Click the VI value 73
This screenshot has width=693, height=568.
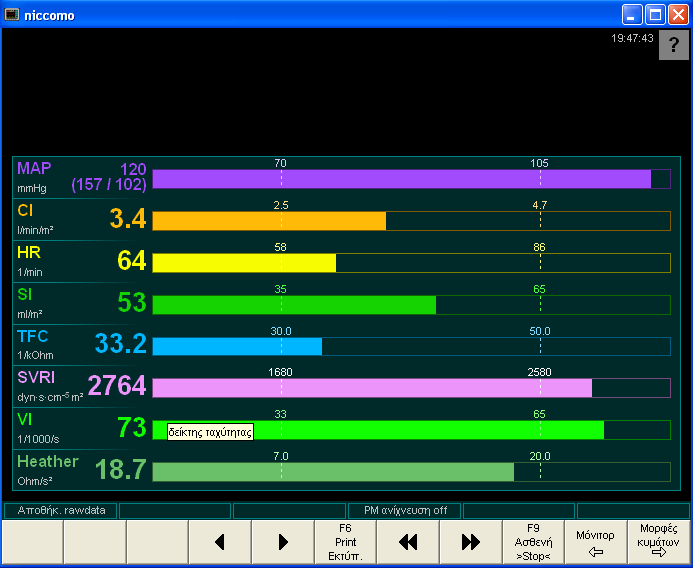coord(132,427)
